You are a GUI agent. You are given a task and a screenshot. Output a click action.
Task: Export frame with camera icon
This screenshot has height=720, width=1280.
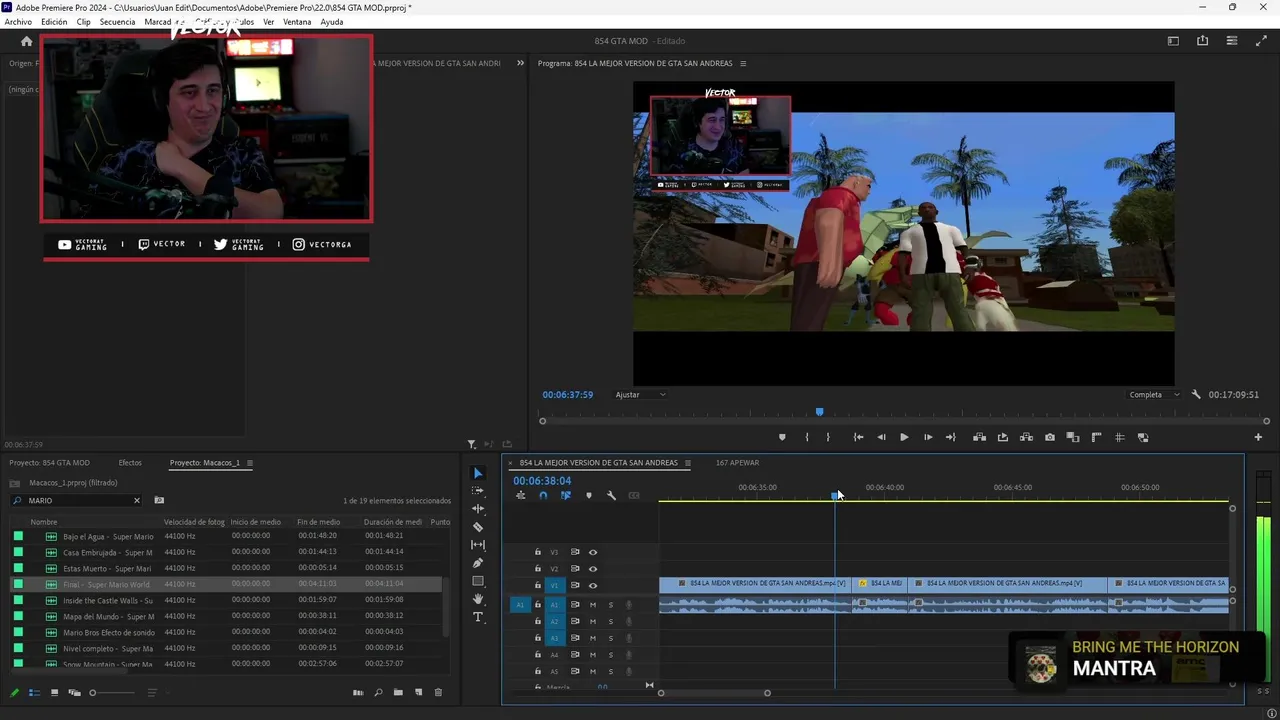[x=1049, y=437]
